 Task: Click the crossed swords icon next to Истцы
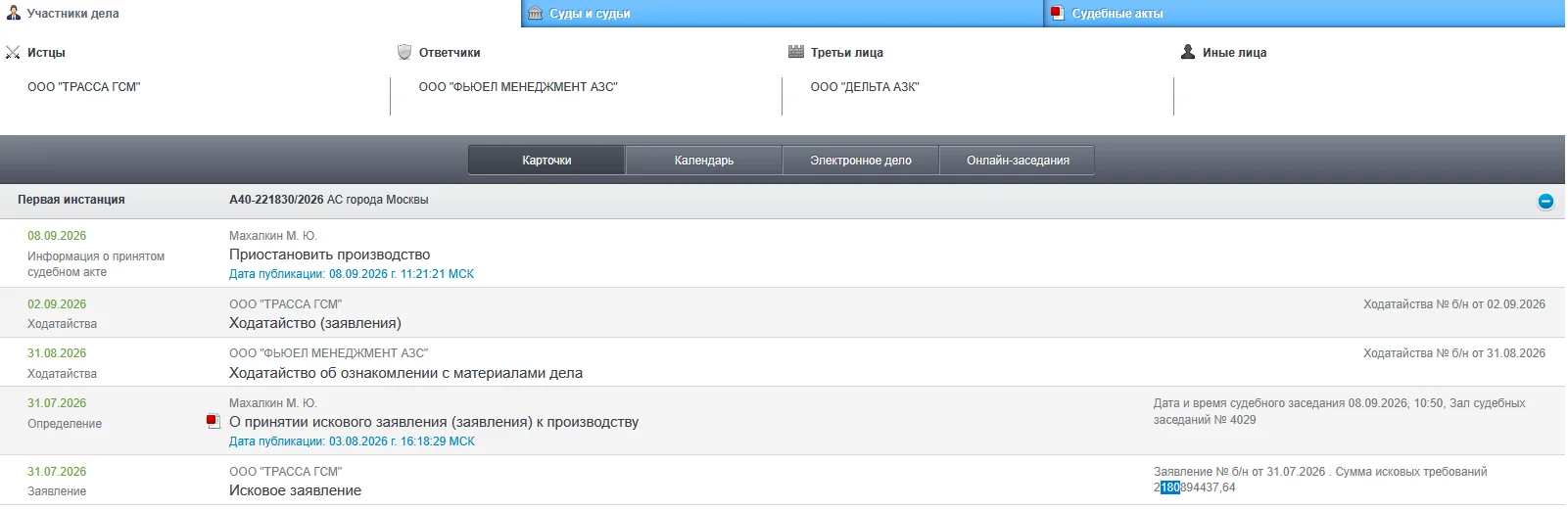pos(13,53)
